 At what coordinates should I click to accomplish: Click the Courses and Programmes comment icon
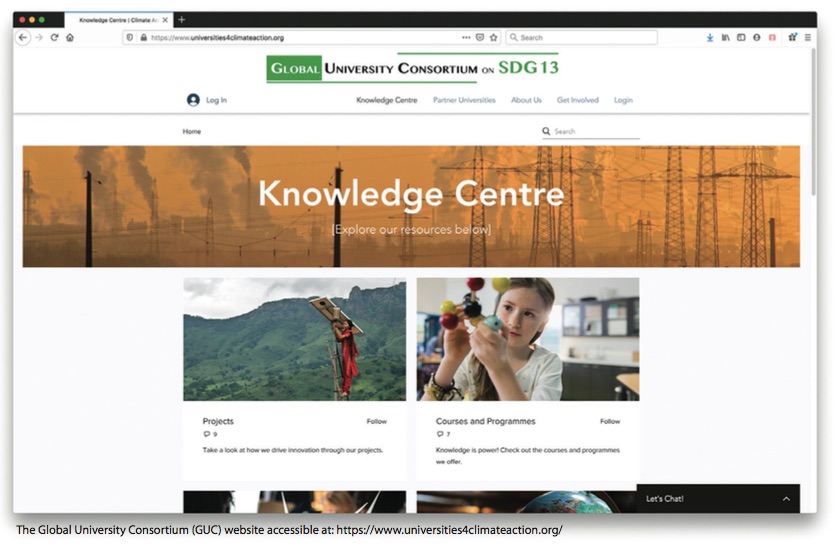440,434
